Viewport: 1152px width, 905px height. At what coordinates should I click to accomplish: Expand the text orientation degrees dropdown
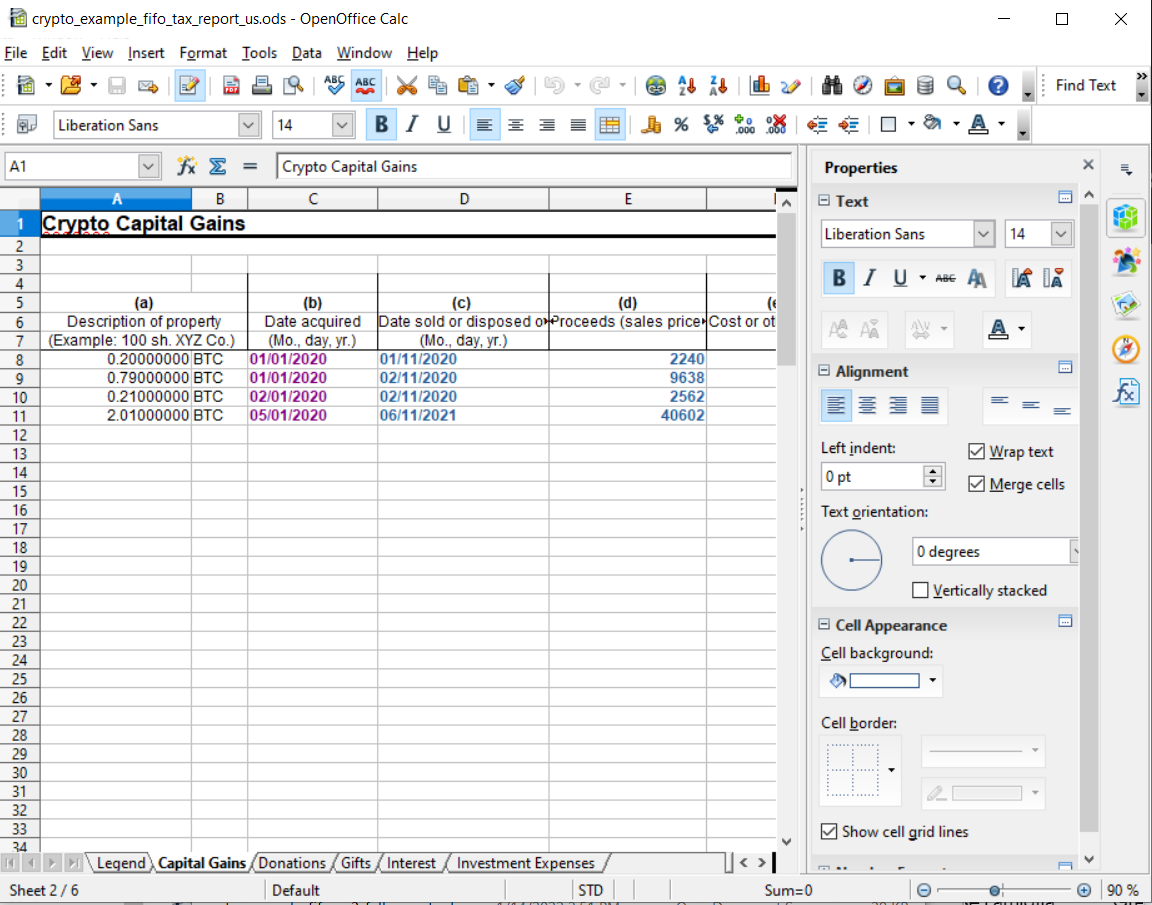pos(1074,551)
